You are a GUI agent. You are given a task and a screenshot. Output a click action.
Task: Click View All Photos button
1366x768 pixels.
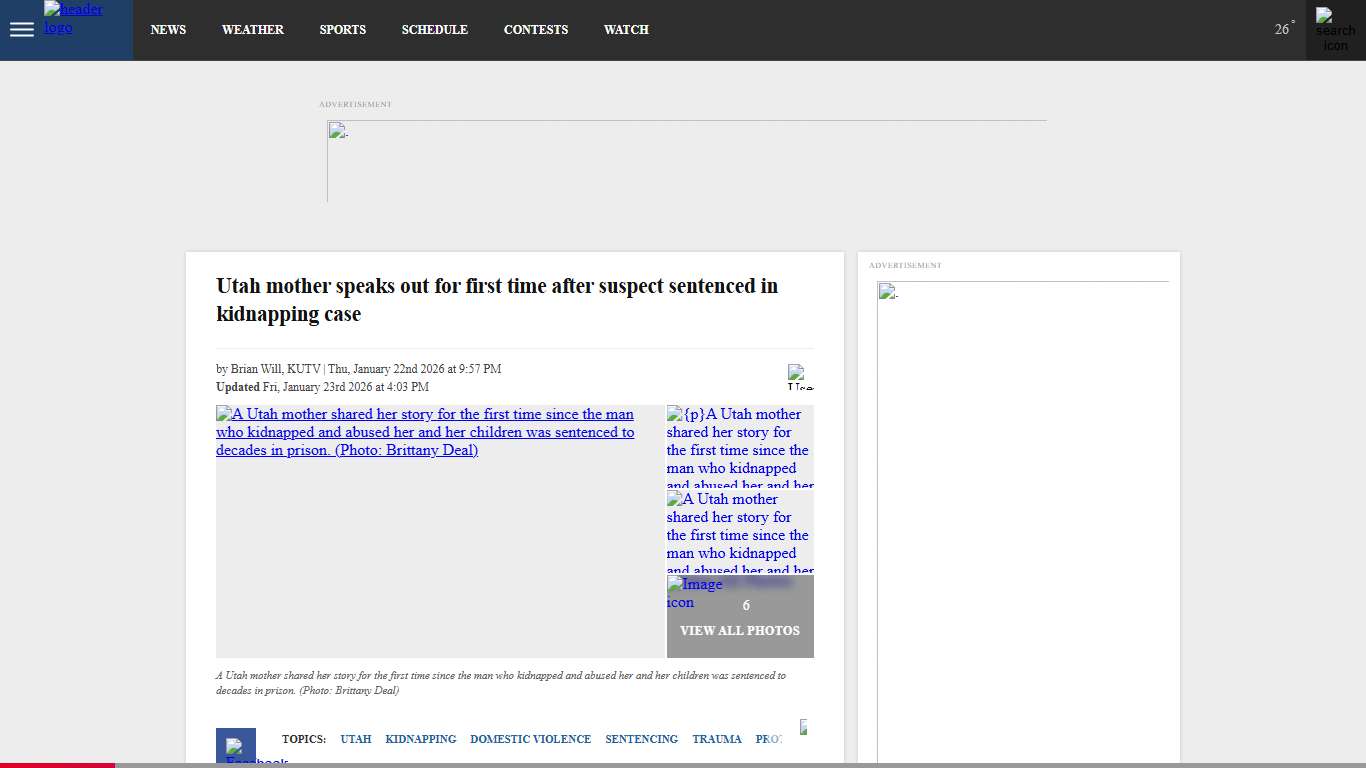(740, 630)
